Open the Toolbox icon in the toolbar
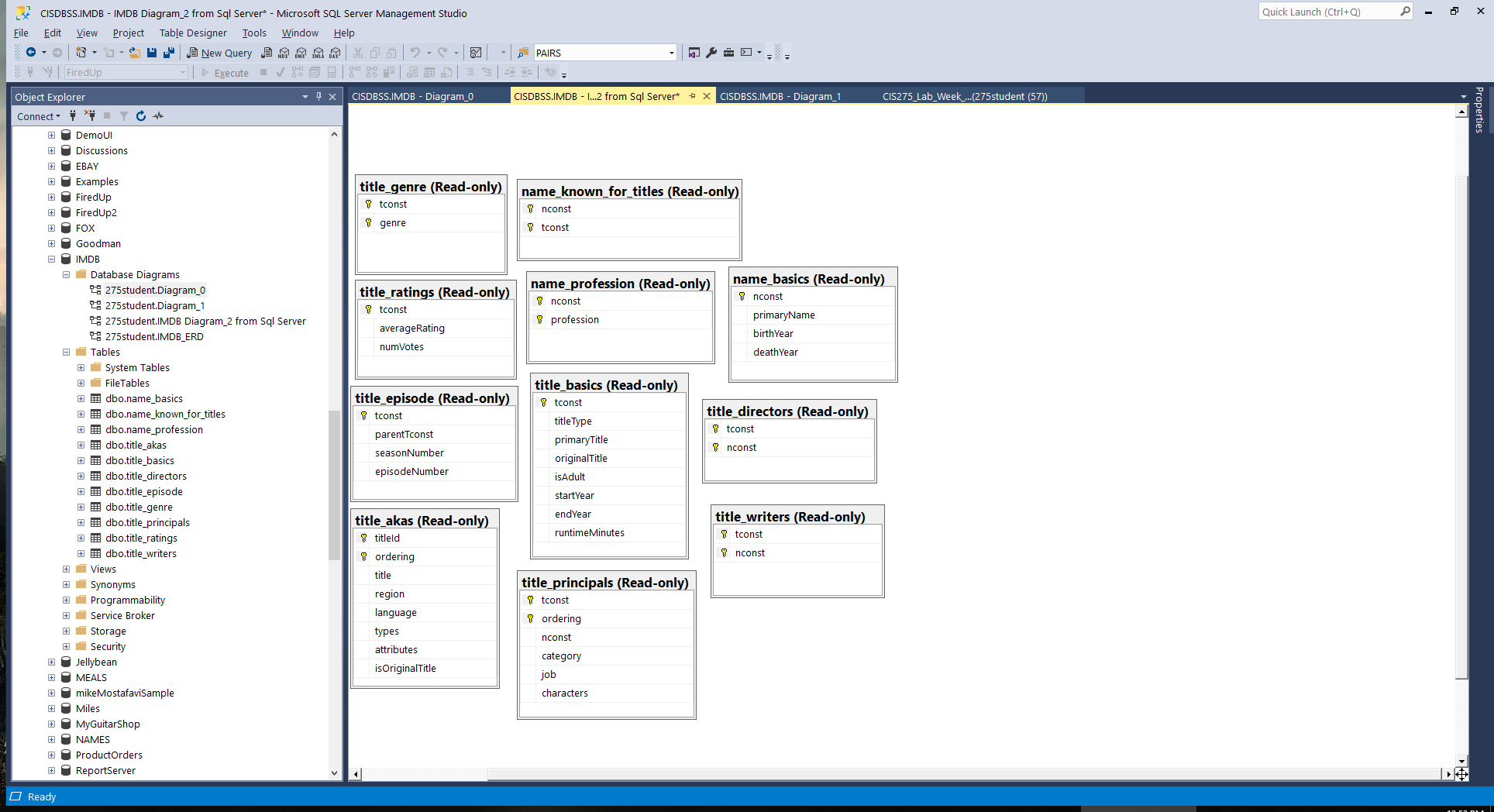 (x=728, y=53)
